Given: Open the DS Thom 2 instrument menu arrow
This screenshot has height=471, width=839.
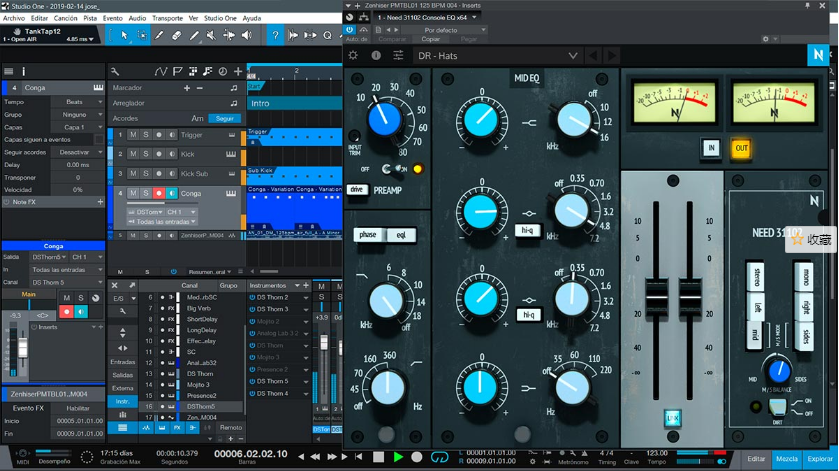Looking at the screenshot, I should pyautogui.click(x=306, y=298).
